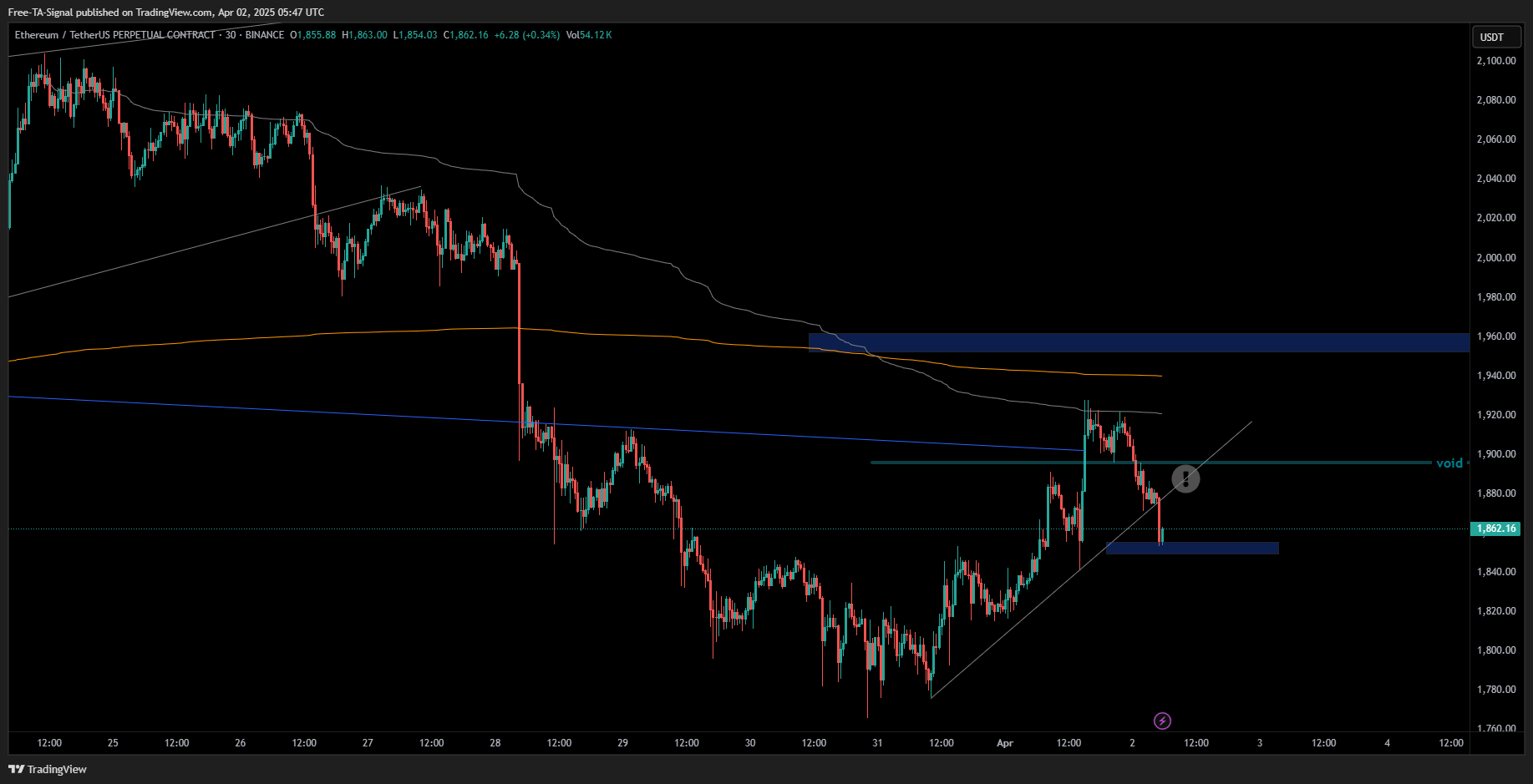Click the 25 date label on time axis
The height and width of the screenshot is (784, 1533).
(x=113, y=743)
